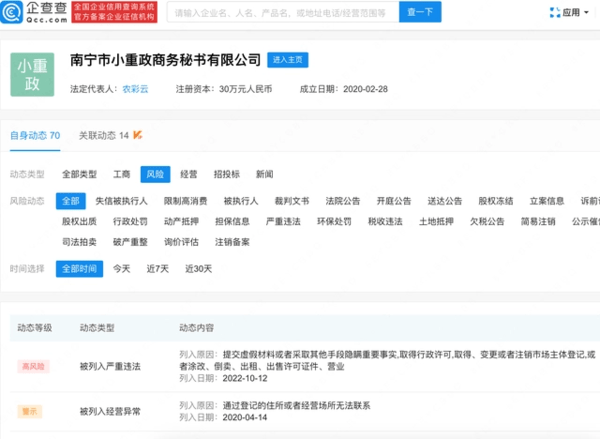Filter by 失信被执行人
The image size is (600, 439).
pyautogui.click(x=121, y=201)
